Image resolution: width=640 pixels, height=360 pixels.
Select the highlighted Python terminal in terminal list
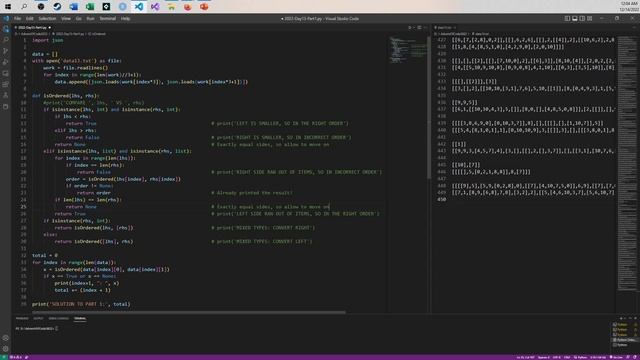(624, 340)
